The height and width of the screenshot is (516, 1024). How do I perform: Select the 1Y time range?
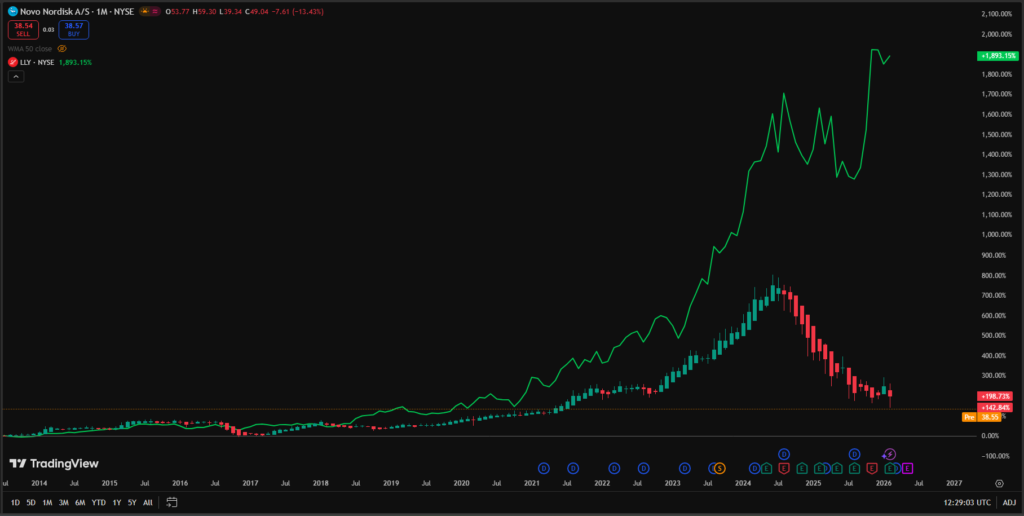tap(116, 502)
